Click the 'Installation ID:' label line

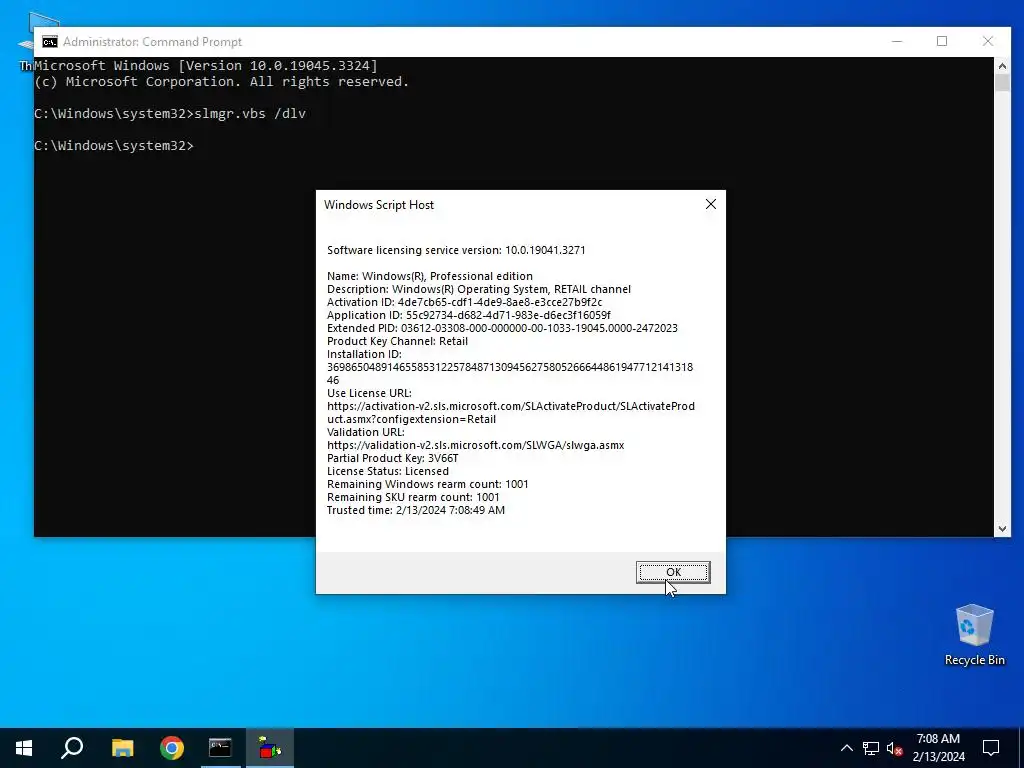[364, 354]
